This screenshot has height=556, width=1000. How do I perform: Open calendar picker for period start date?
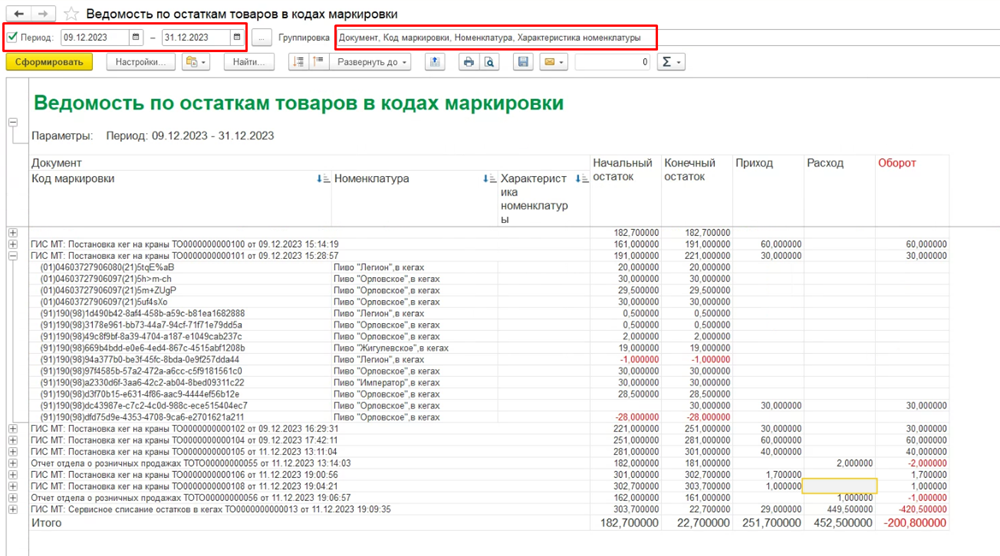135,38
